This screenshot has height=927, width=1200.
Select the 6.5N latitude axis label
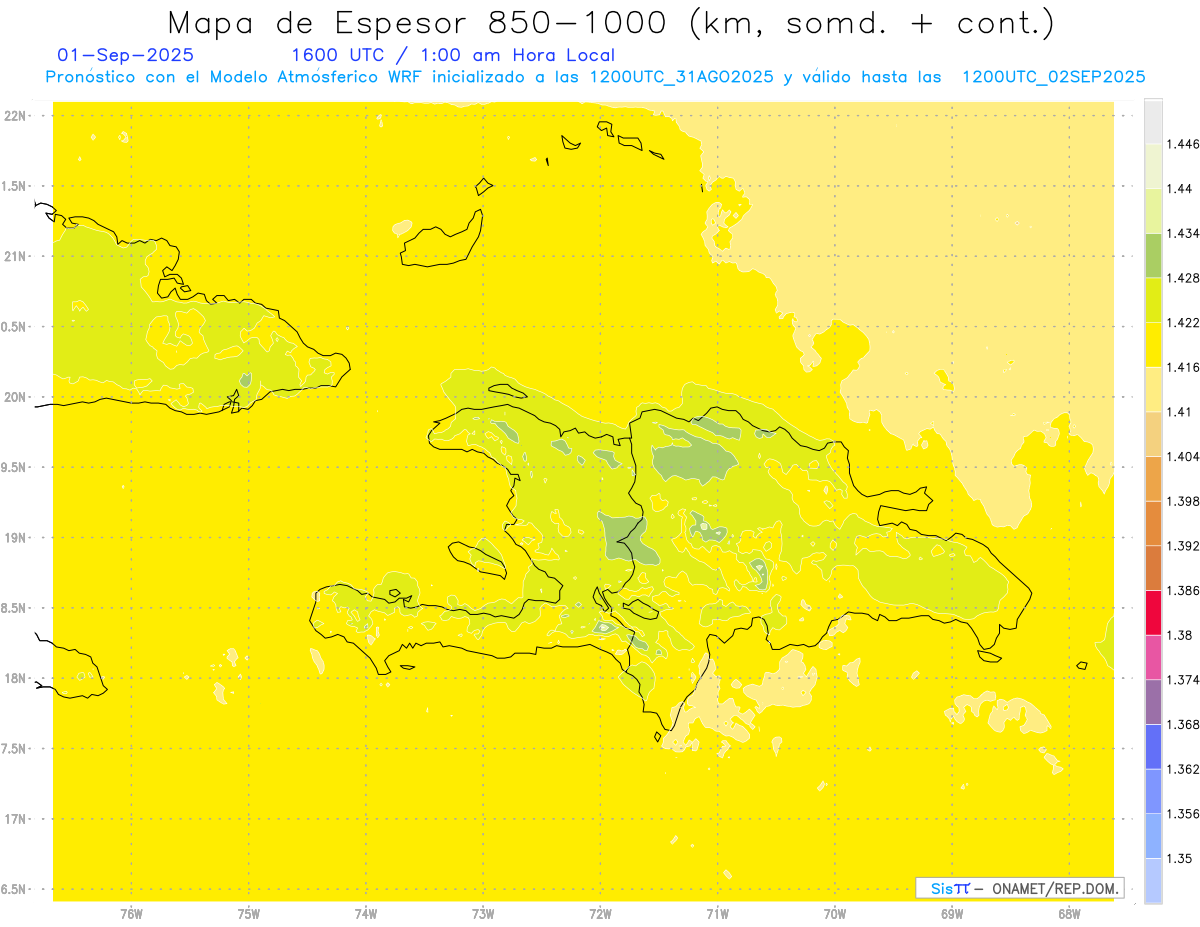[x=15, y=889]
